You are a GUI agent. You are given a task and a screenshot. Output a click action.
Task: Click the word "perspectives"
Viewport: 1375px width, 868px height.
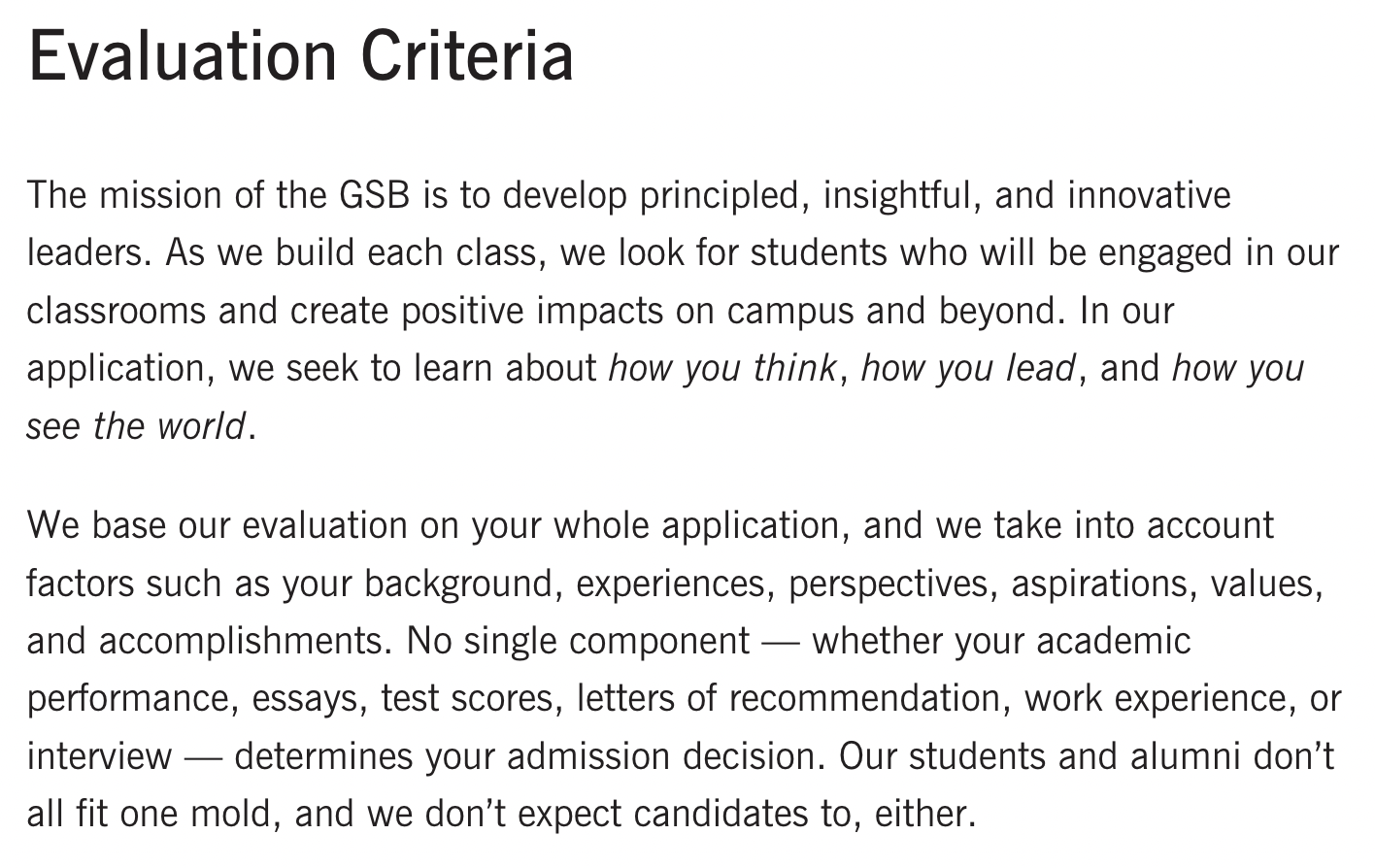[891, 584]
